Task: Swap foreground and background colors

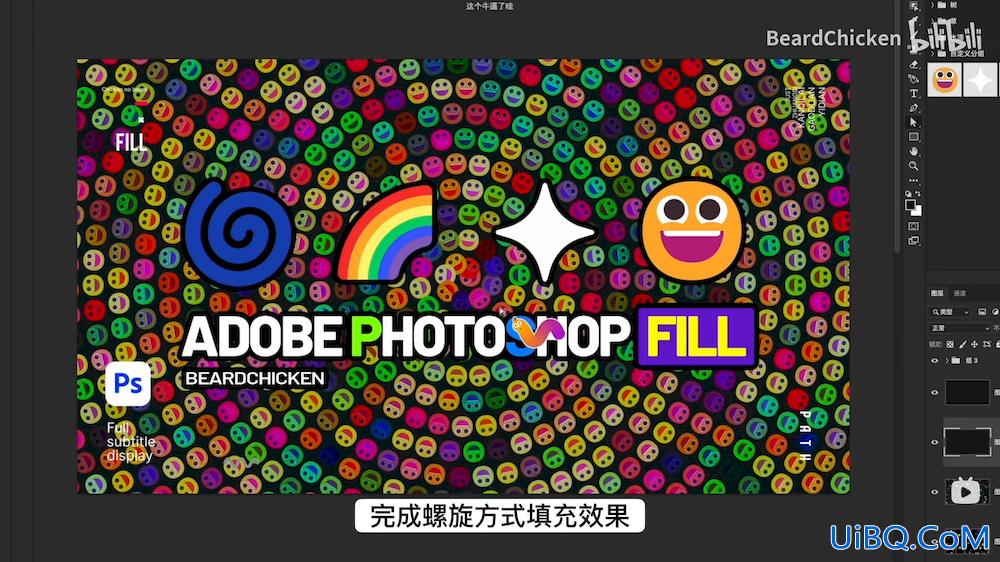Action: (x=918, y=194)
